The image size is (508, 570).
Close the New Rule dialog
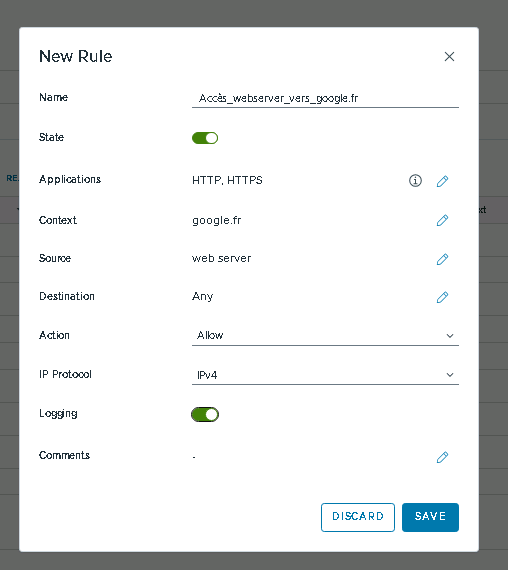click(449, 56)
